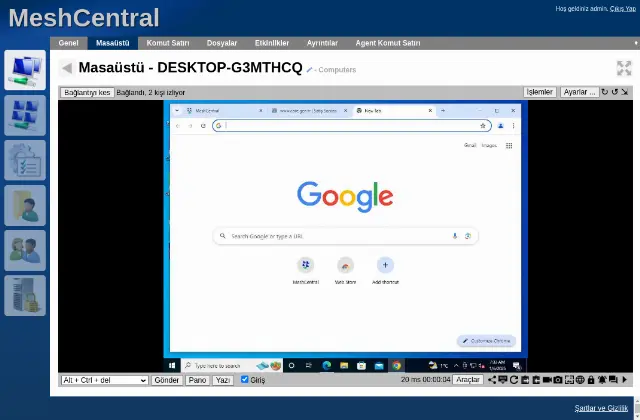This screenshot has width=640, height=420.
Task: Select the Masaüstü tab
Action: click(x=113, y=43)
